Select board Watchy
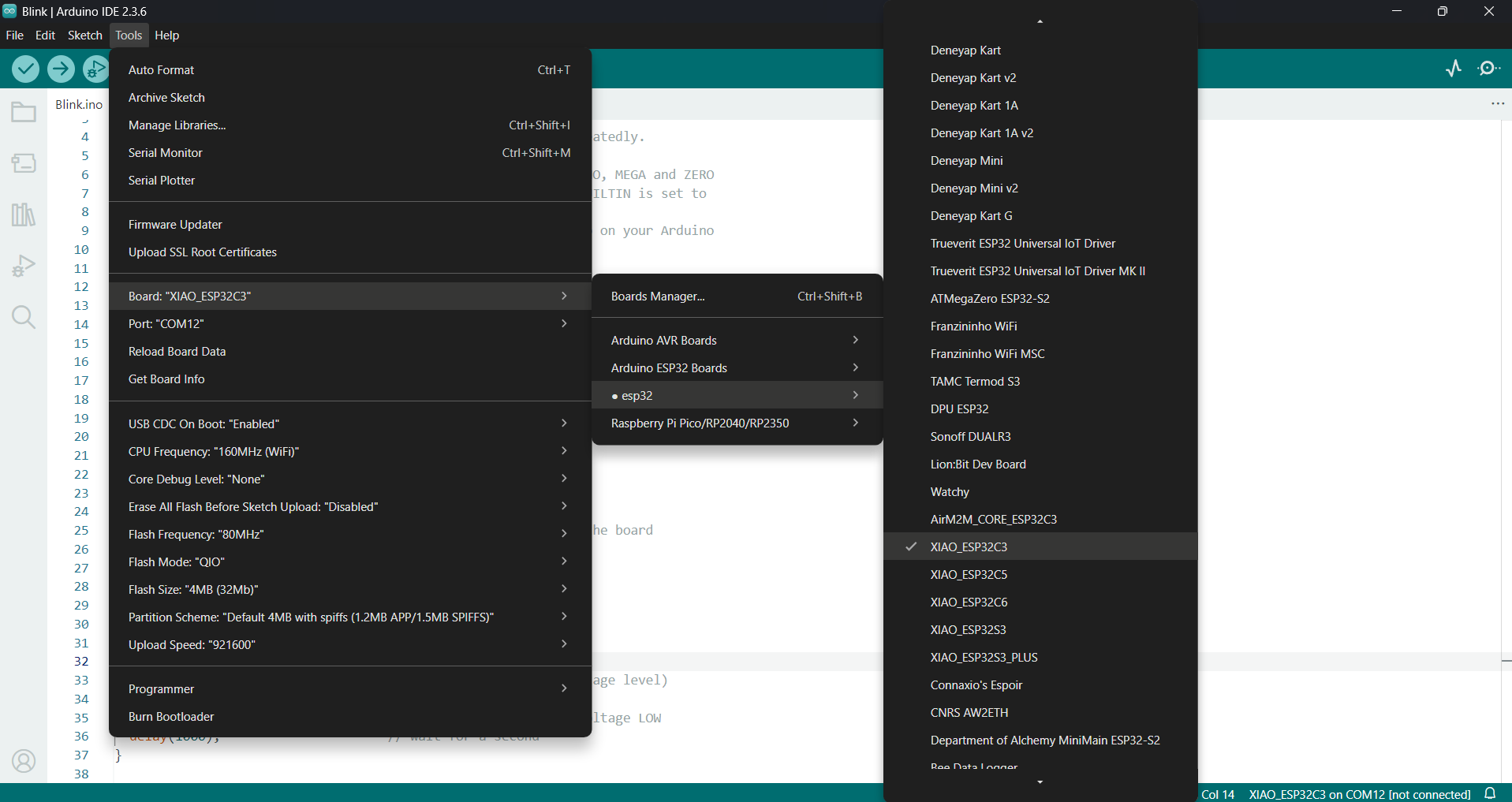This screenshot has width=1512, height=802. coord(1040,491)
